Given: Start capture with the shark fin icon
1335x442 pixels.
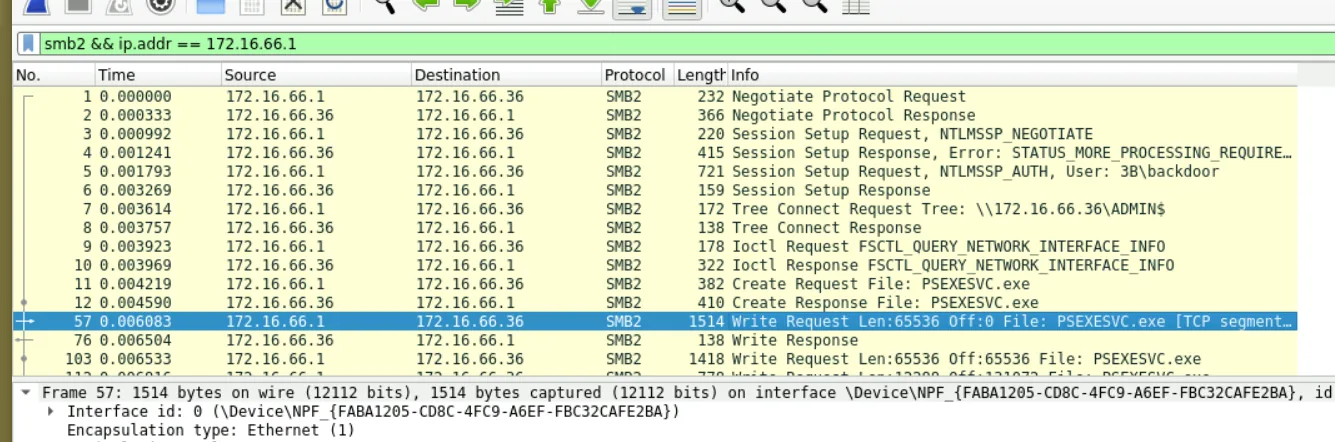Looking at the screenshot, I should [36, 5].
